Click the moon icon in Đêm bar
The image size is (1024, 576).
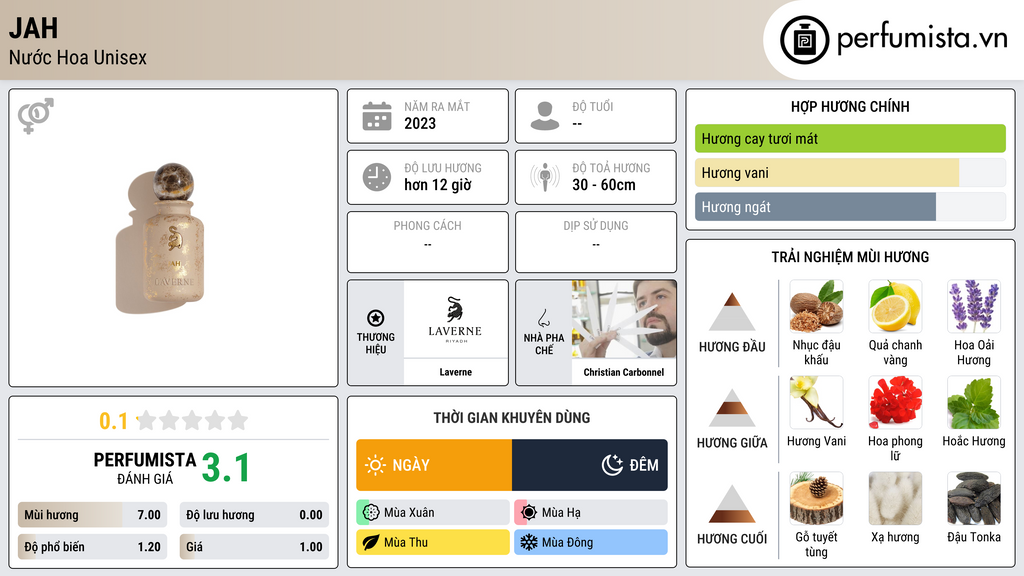click(x=612, y=465)
